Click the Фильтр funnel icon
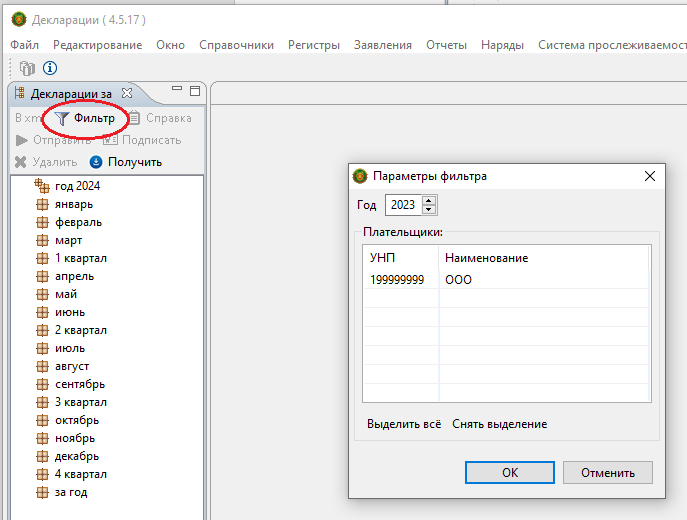The height and width of the screenshot is (520, 687). tap(62, 118)
